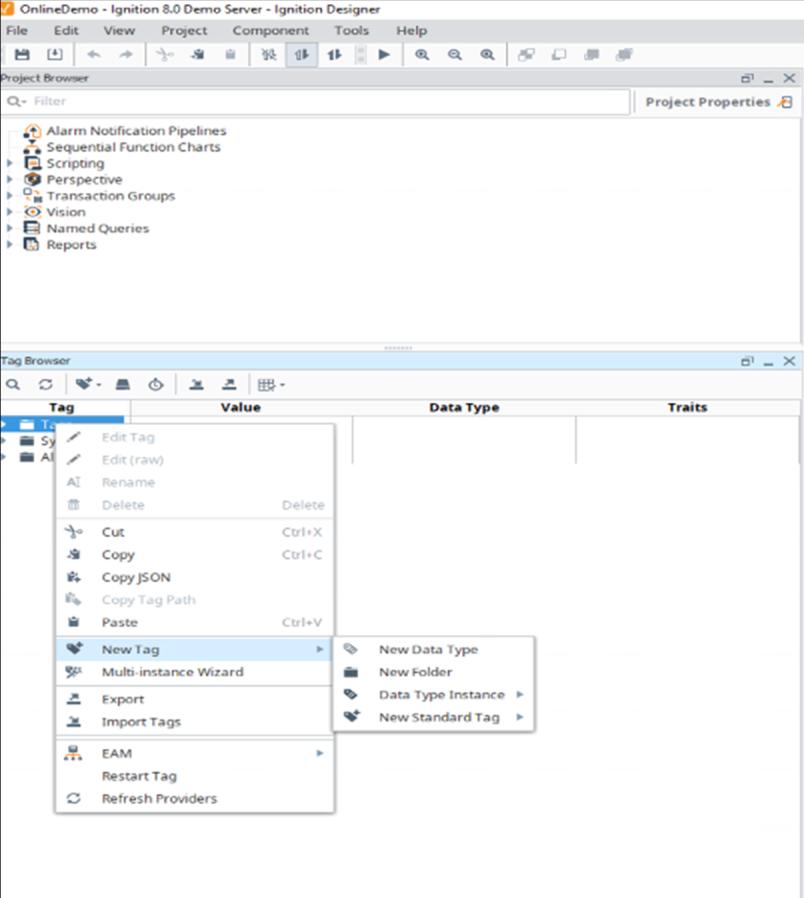Viewport: 804px width, 898px height.
Task: Choose New Data Type from submenu
Action: (433, 649)
